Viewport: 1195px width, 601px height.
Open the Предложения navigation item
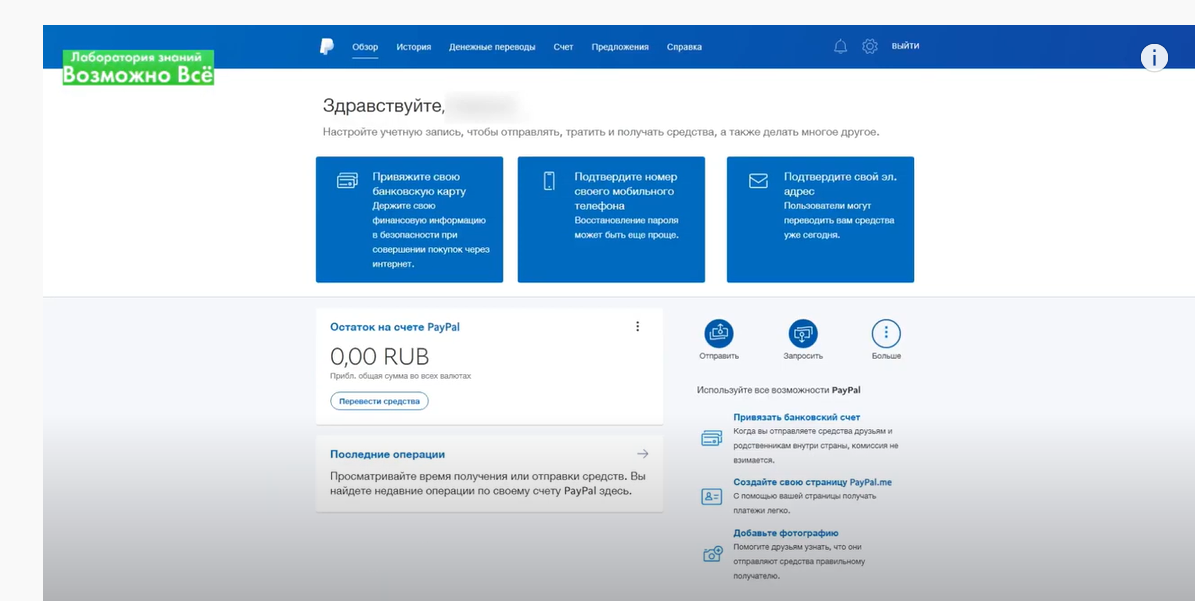tap(620, 46)
